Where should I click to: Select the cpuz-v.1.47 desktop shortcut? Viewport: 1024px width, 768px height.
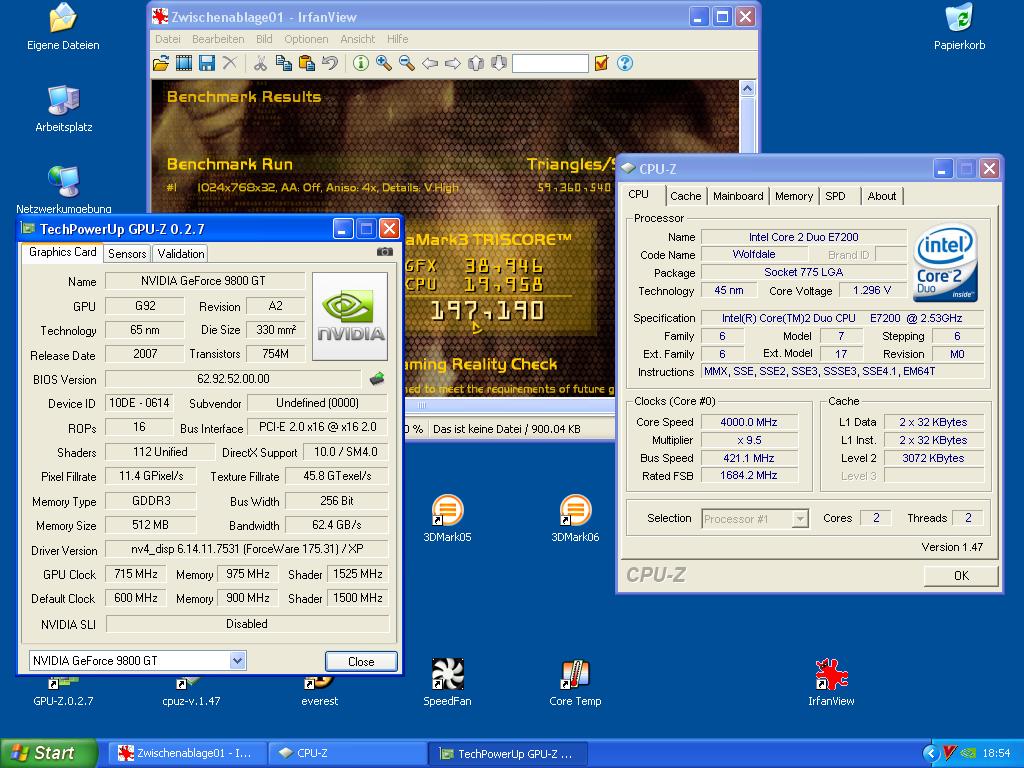click(191, 694)
